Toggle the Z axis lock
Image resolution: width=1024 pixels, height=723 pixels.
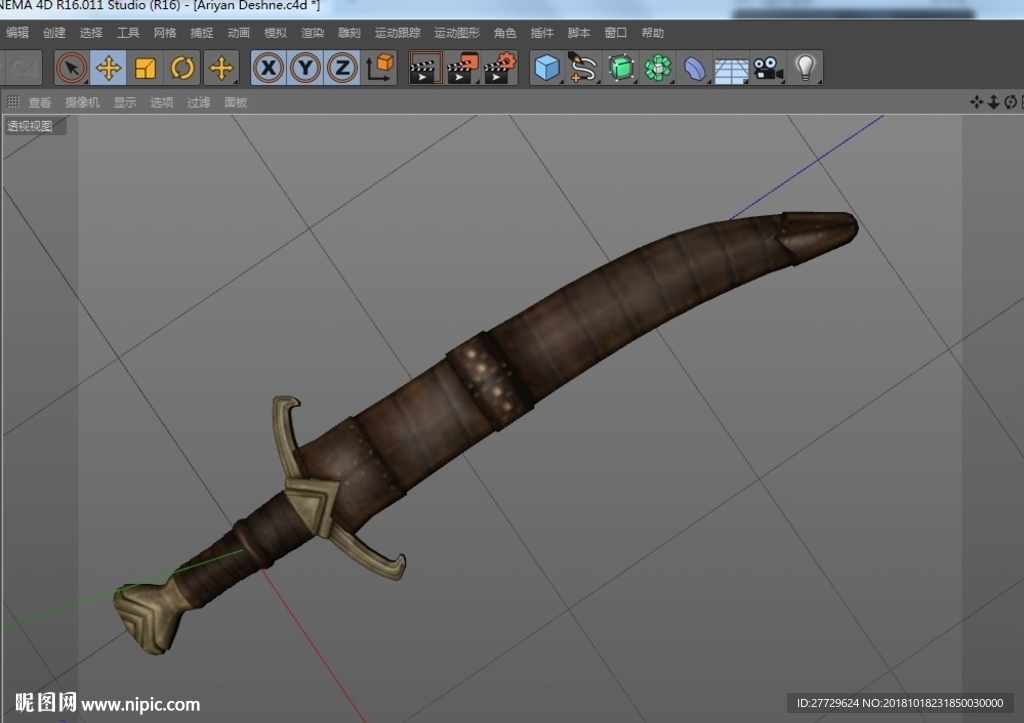tap(342, 68)
